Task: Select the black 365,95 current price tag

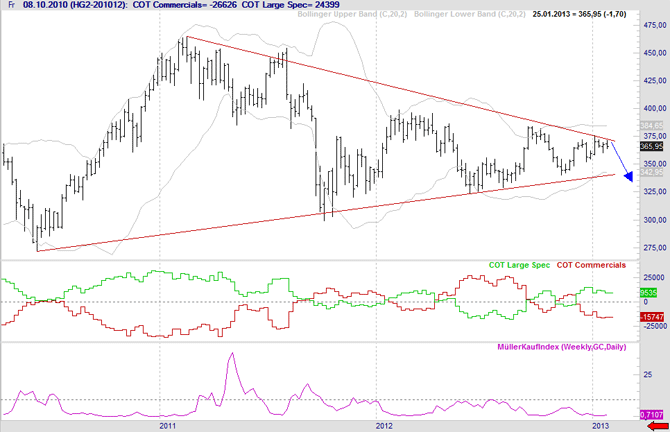Action: click(652, 146)
